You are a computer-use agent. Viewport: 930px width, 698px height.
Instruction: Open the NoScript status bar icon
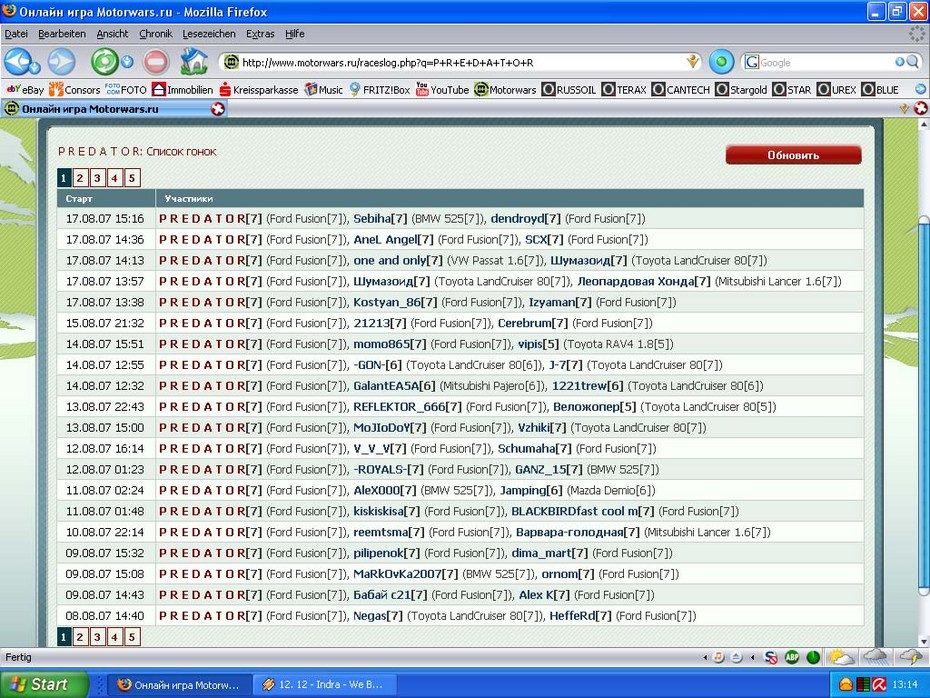coord(770,657)
